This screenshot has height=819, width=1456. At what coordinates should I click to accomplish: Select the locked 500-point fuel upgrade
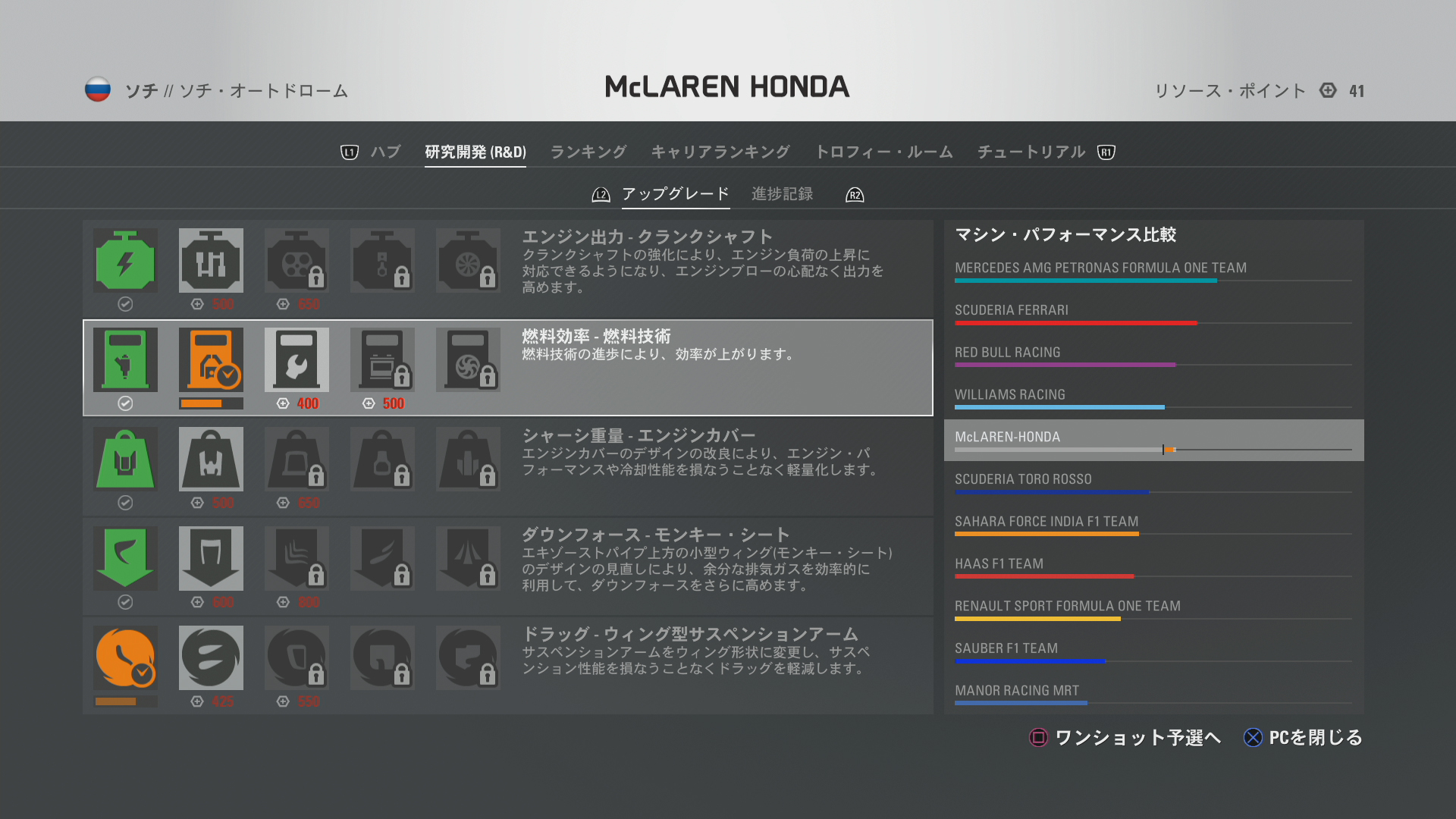382,360
